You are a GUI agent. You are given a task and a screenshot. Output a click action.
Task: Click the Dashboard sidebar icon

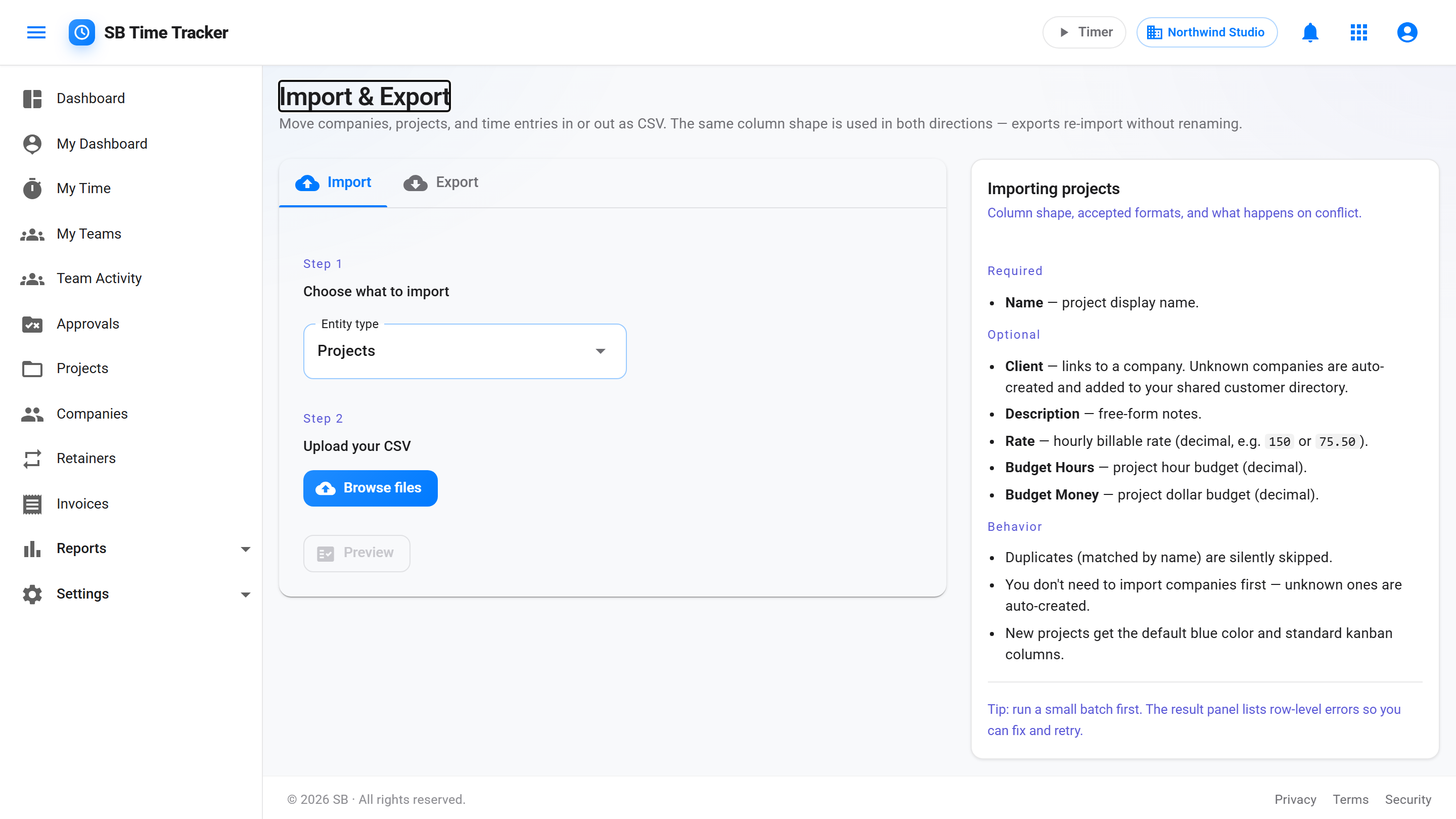[32, 99]
